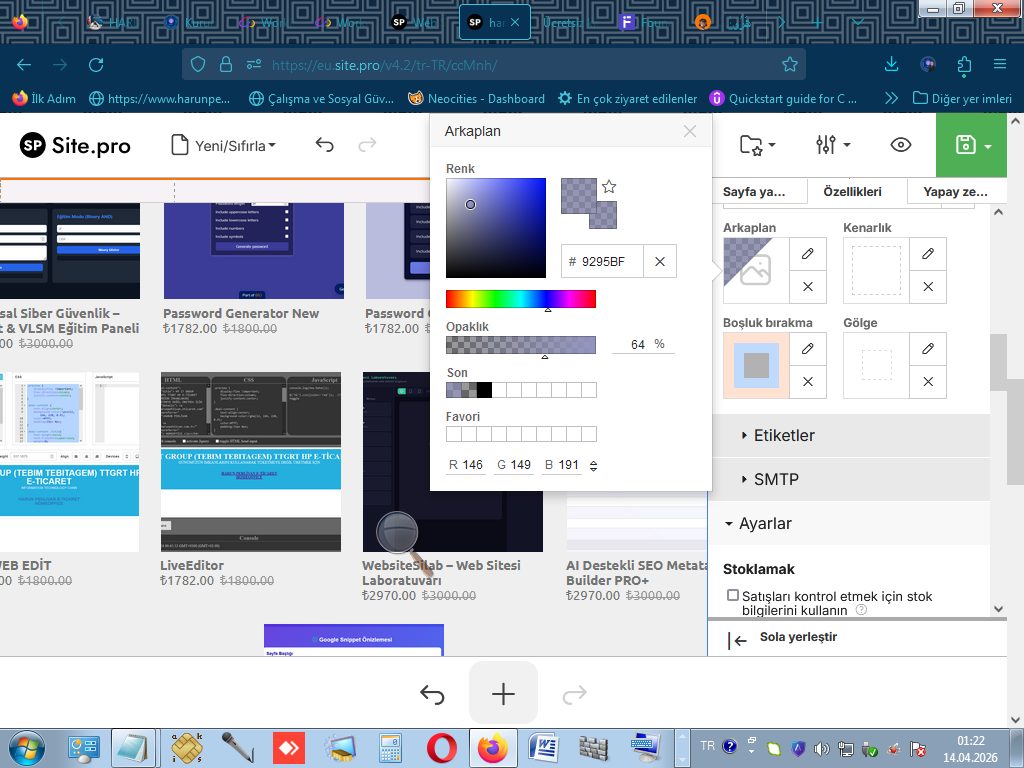Enable stock info checkbox under Stoklamak

(x=733, y=596)
